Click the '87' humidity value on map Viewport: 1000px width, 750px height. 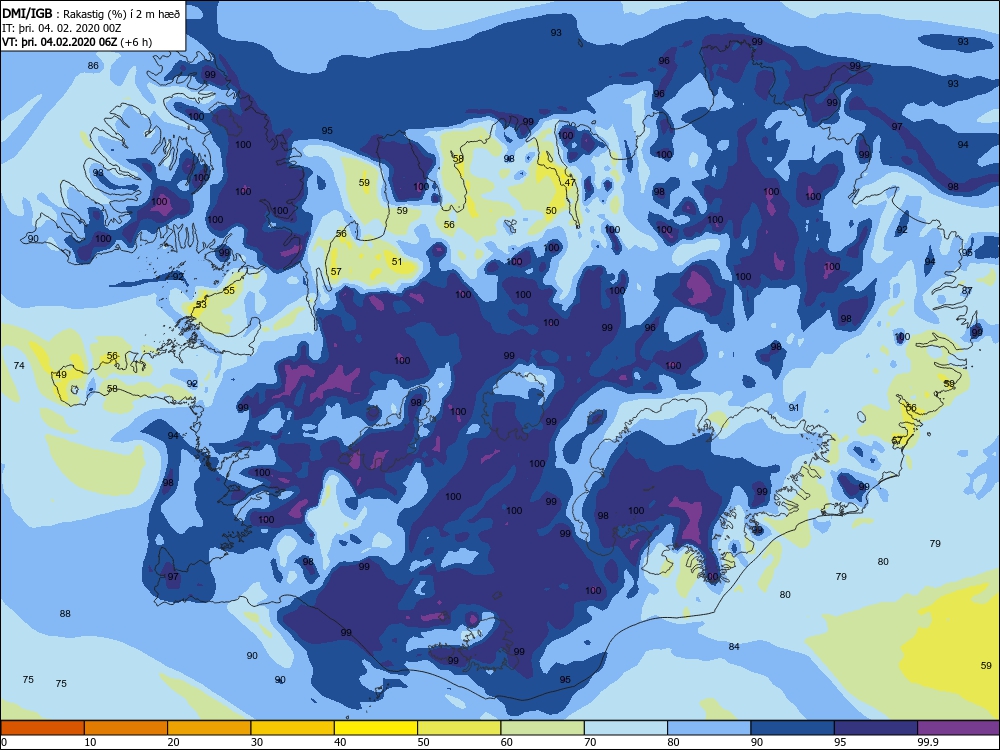967,290
